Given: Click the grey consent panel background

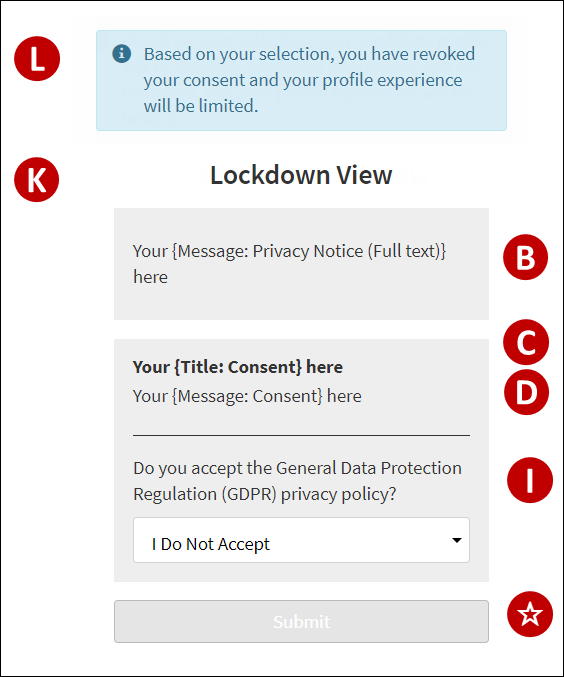Looking at the screenshot, I should point(301,460).
